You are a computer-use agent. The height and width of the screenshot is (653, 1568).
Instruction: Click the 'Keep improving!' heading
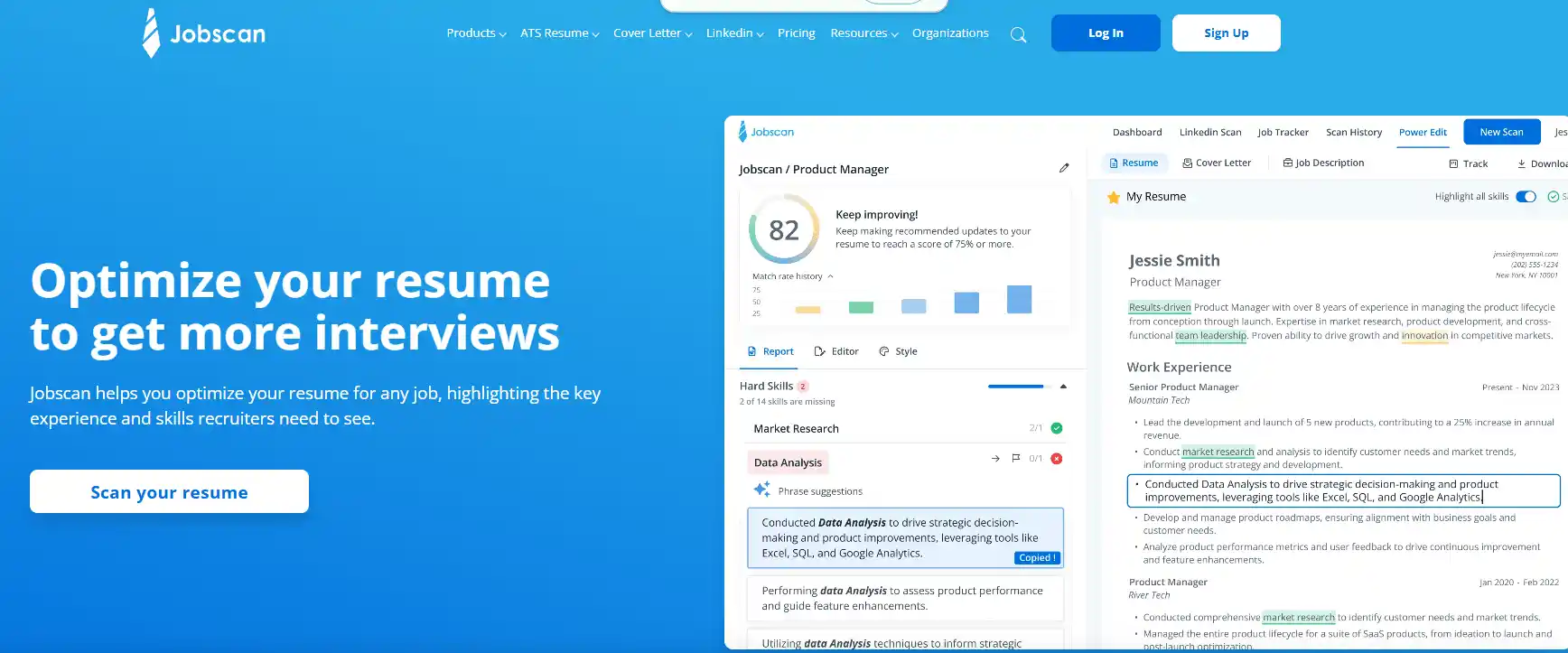pyautogui.click(x=876, y=214)
